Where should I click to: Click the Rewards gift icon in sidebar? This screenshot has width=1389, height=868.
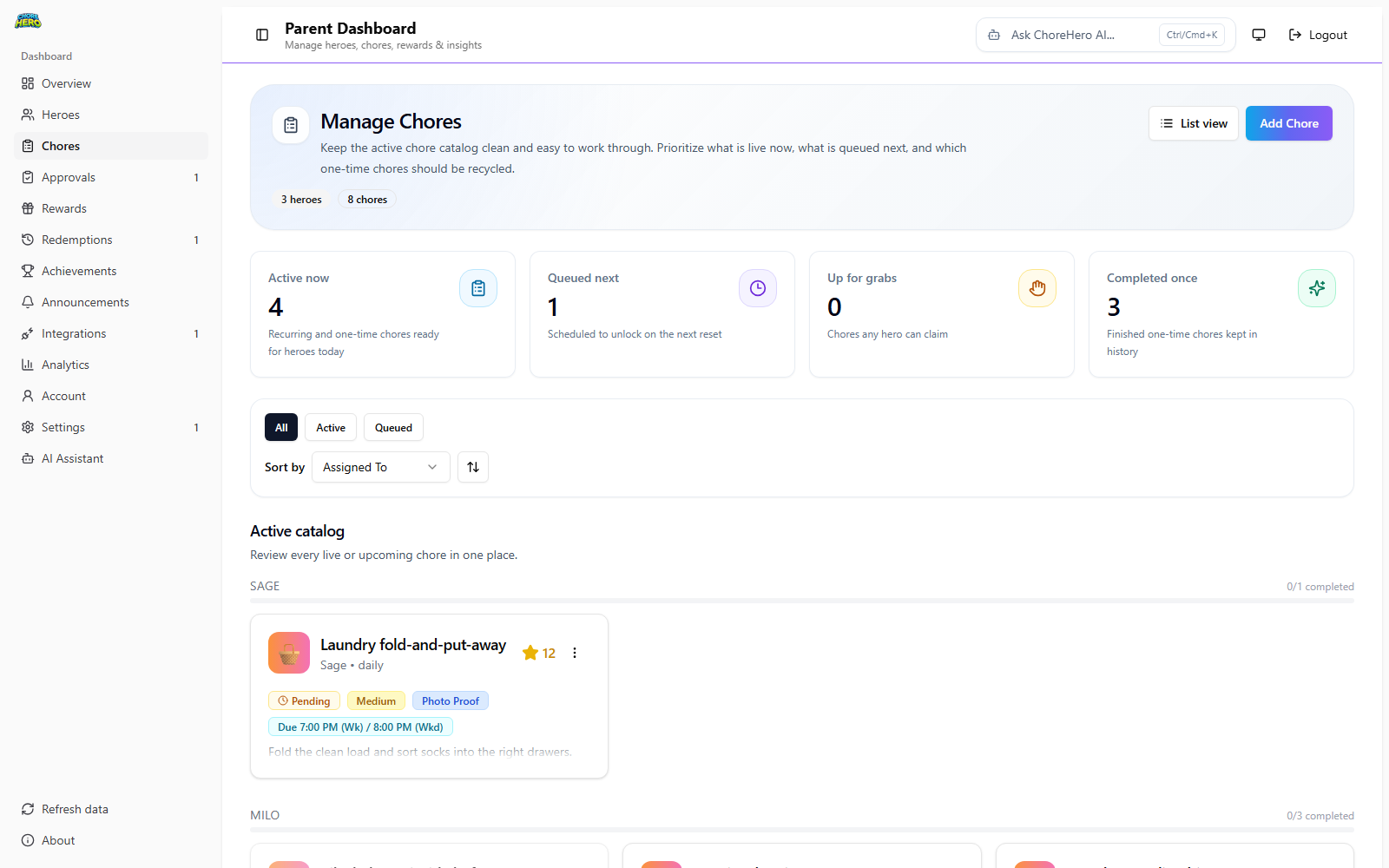pos(29,207)
